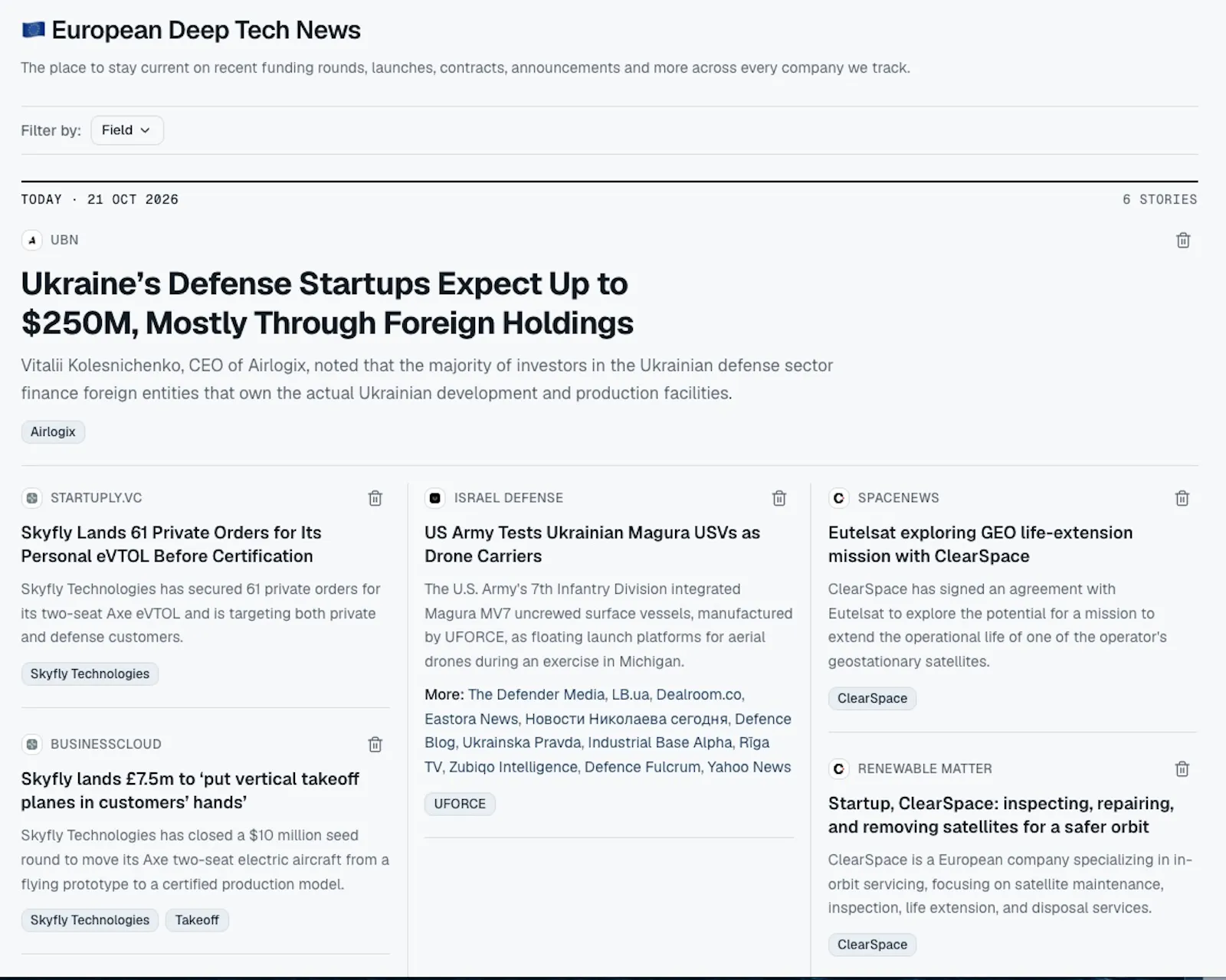Image resolution: width=1226 pixels, height=980 pixels.
Task: Open Skyfly lands £7.5m article
Action: pos(190,790)
